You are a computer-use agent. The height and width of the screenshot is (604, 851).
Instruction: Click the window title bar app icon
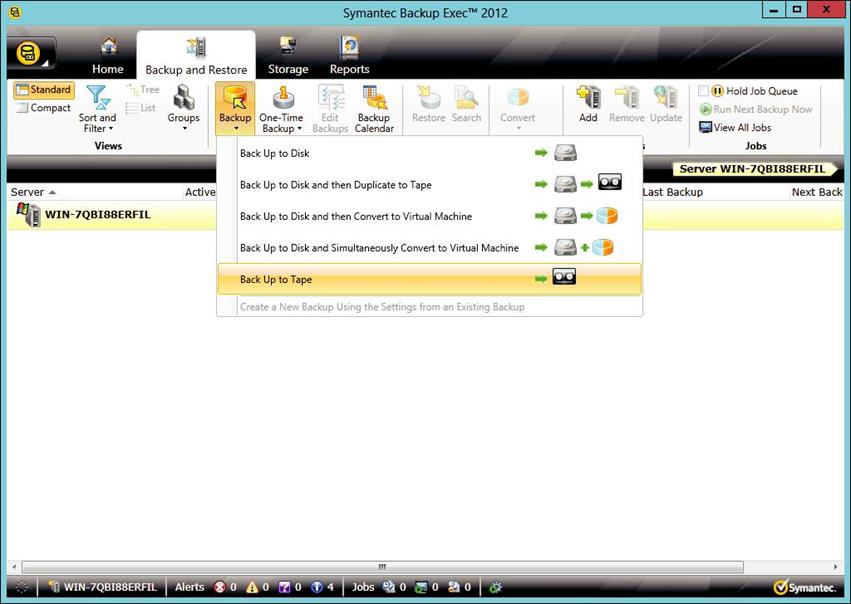[15, 12]
